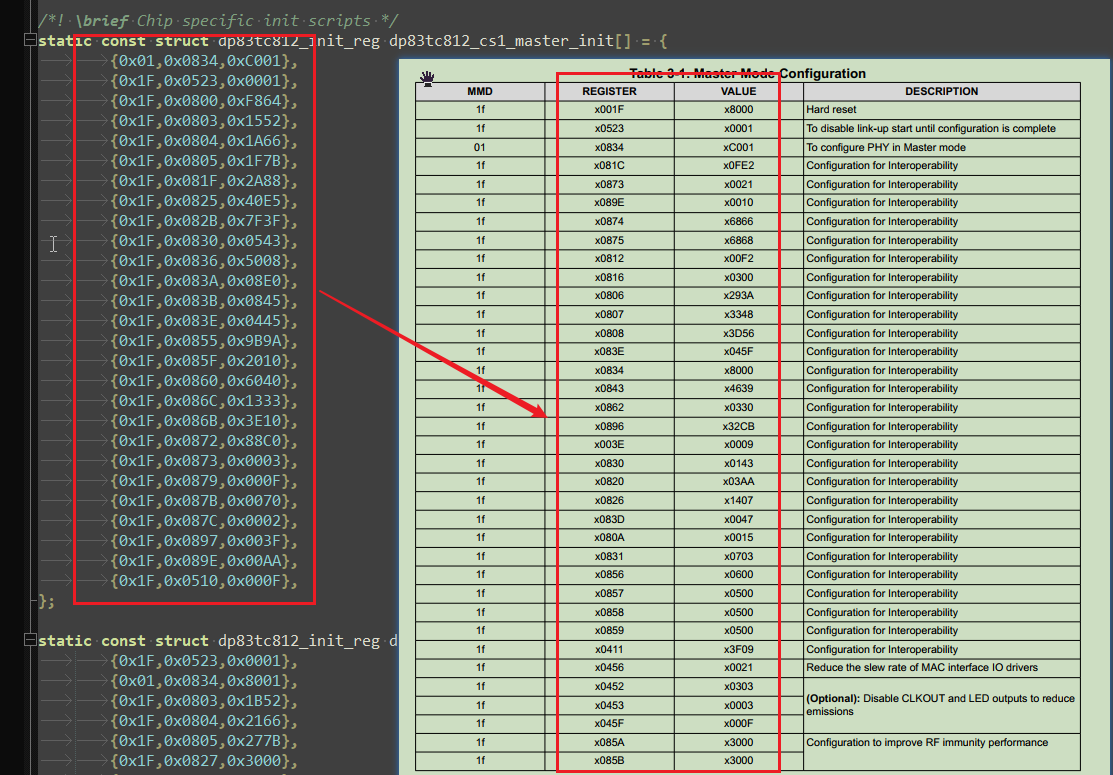1113x775 pixels.
Task: Click register cell x0843
Action: [x=609, y=388]
